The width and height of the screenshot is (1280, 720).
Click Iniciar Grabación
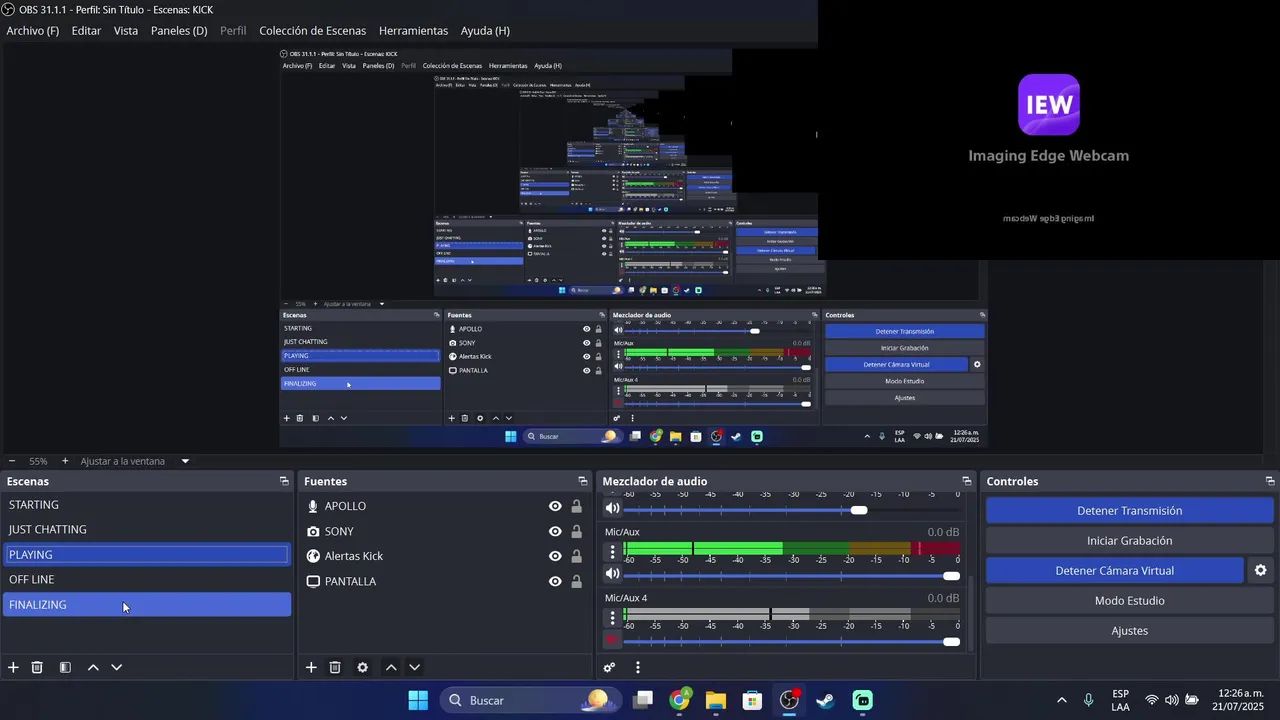coord(1129,540)
